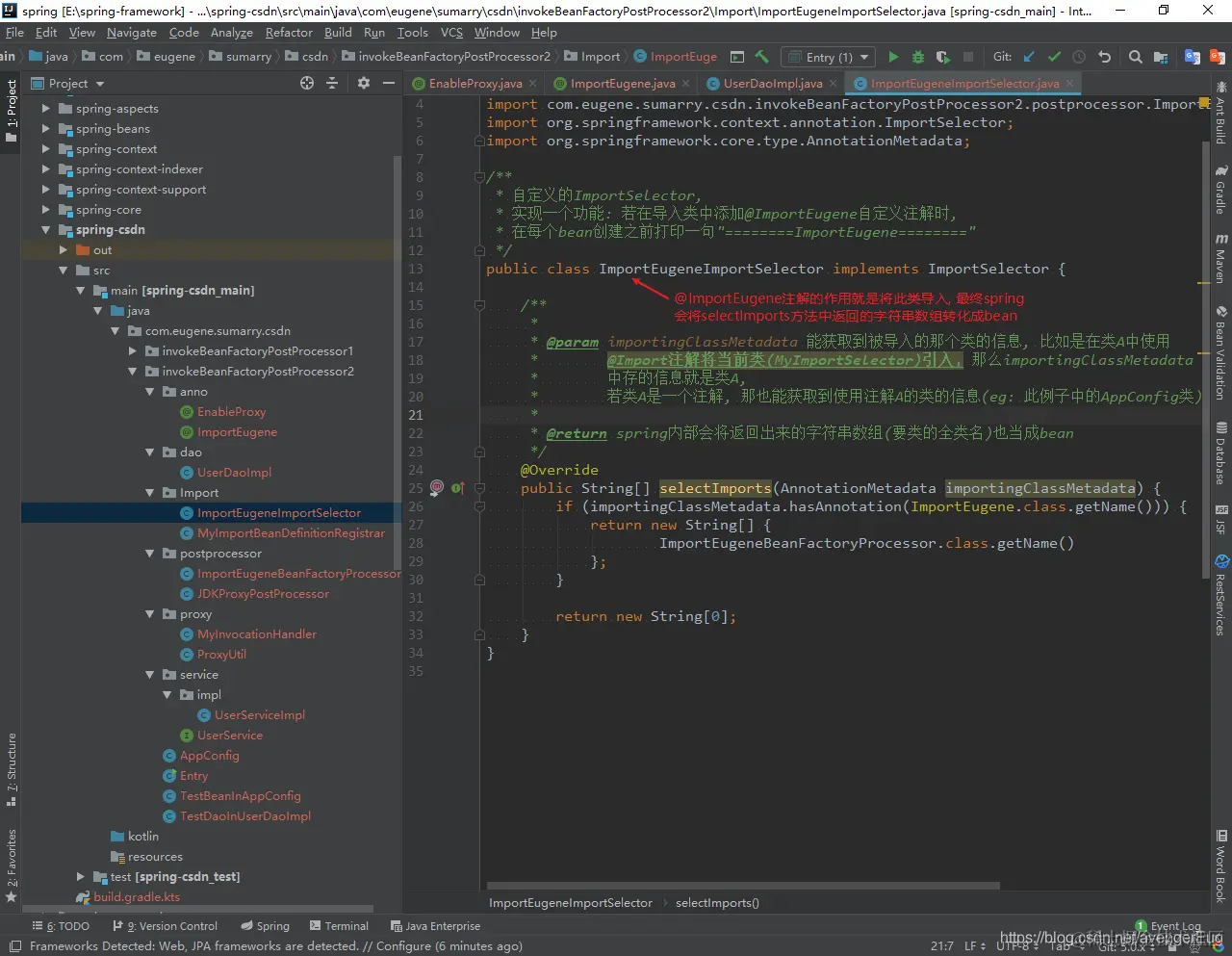Locate current file with the crosshair icon
1232x956 pixels.
tap(307, 84)
